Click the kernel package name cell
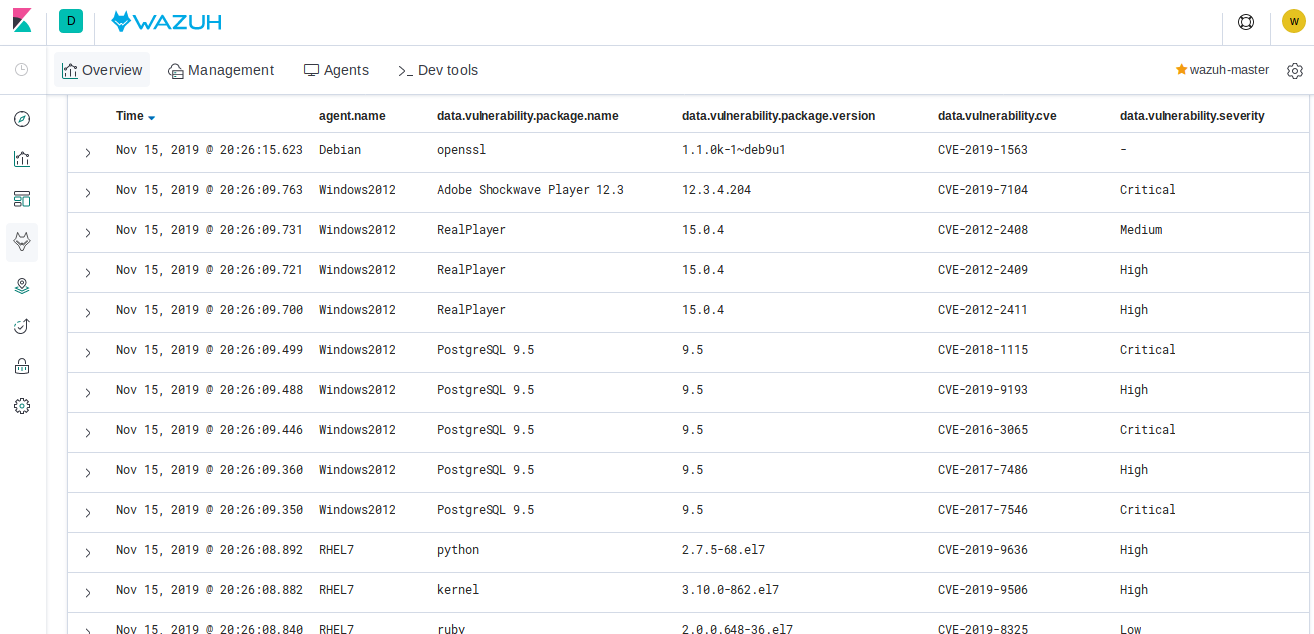This screenshot has width=1314, height=634. pos(458,590)
